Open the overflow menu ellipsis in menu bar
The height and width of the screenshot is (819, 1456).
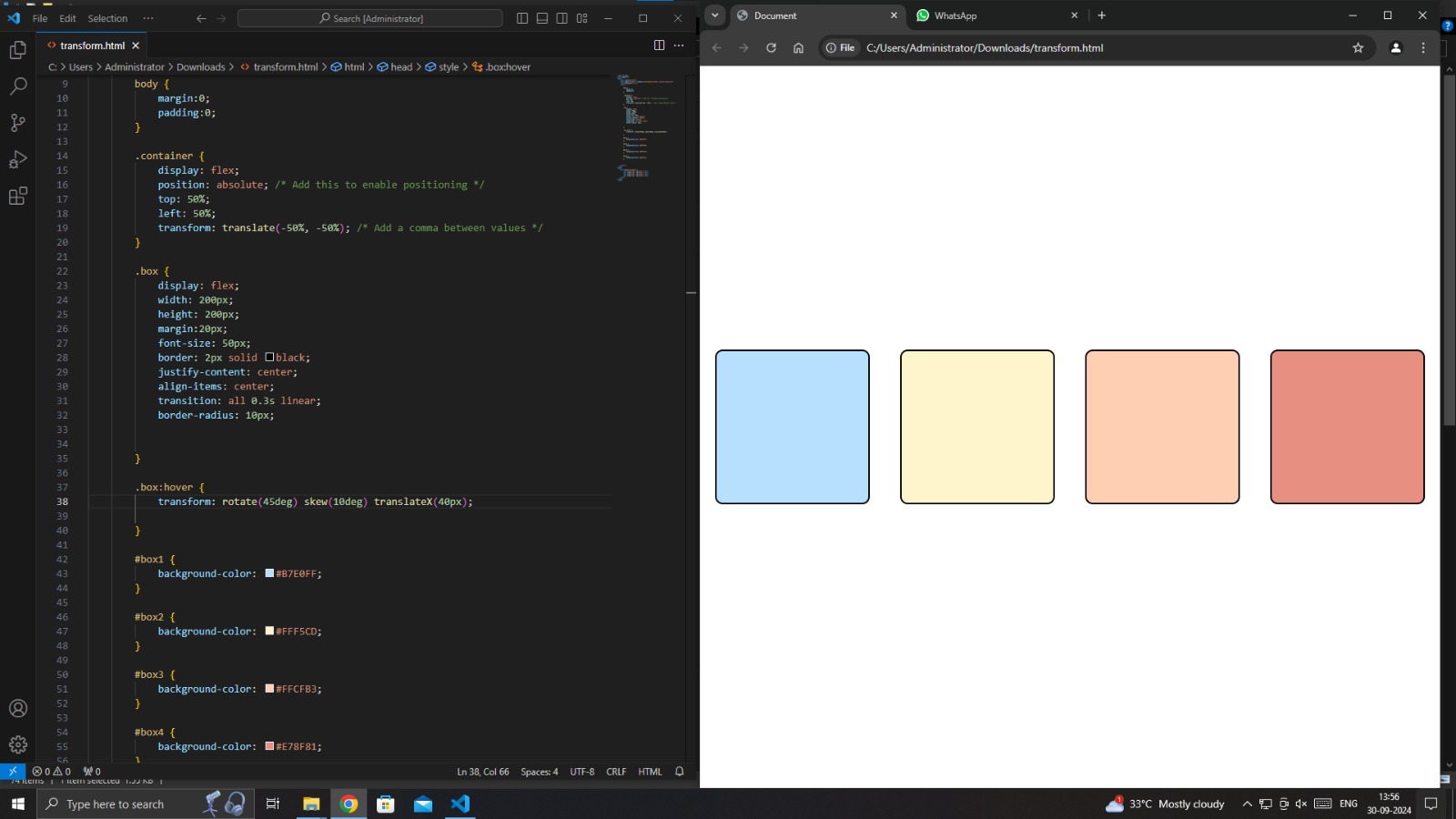[148, 18]
